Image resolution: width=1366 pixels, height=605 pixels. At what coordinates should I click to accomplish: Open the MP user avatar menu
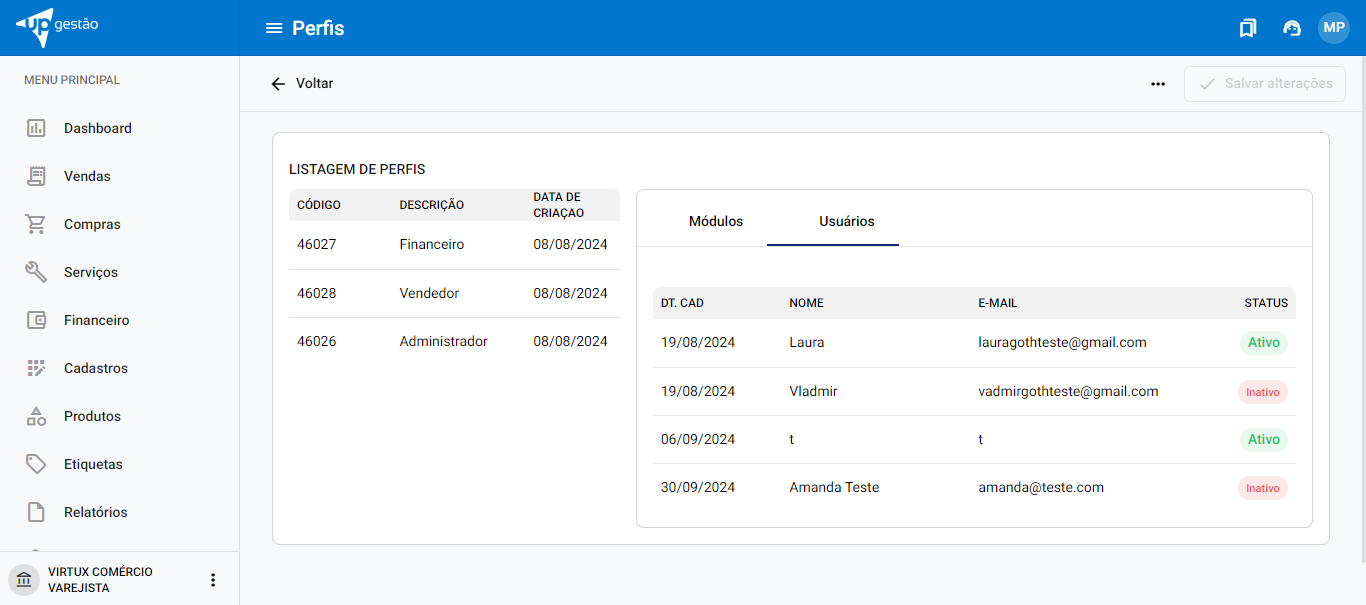tap(1334, 28)
